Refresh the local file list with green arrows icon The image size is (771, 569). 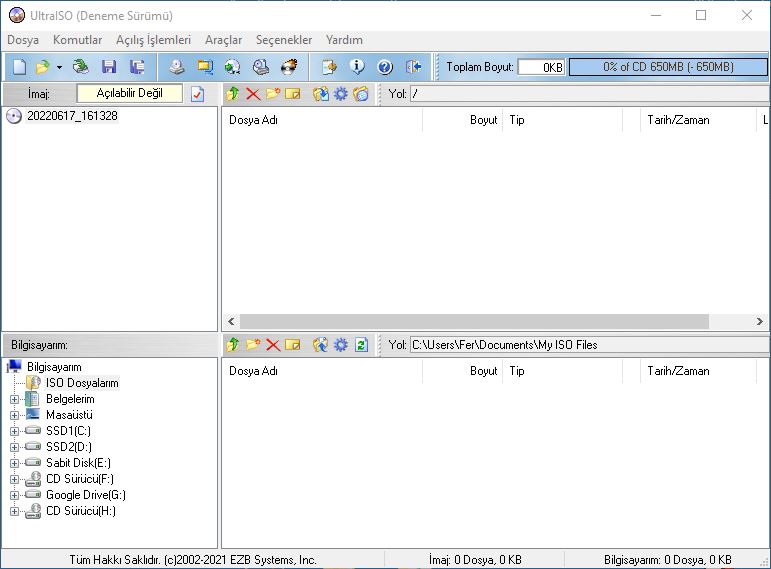click(361, 345)
